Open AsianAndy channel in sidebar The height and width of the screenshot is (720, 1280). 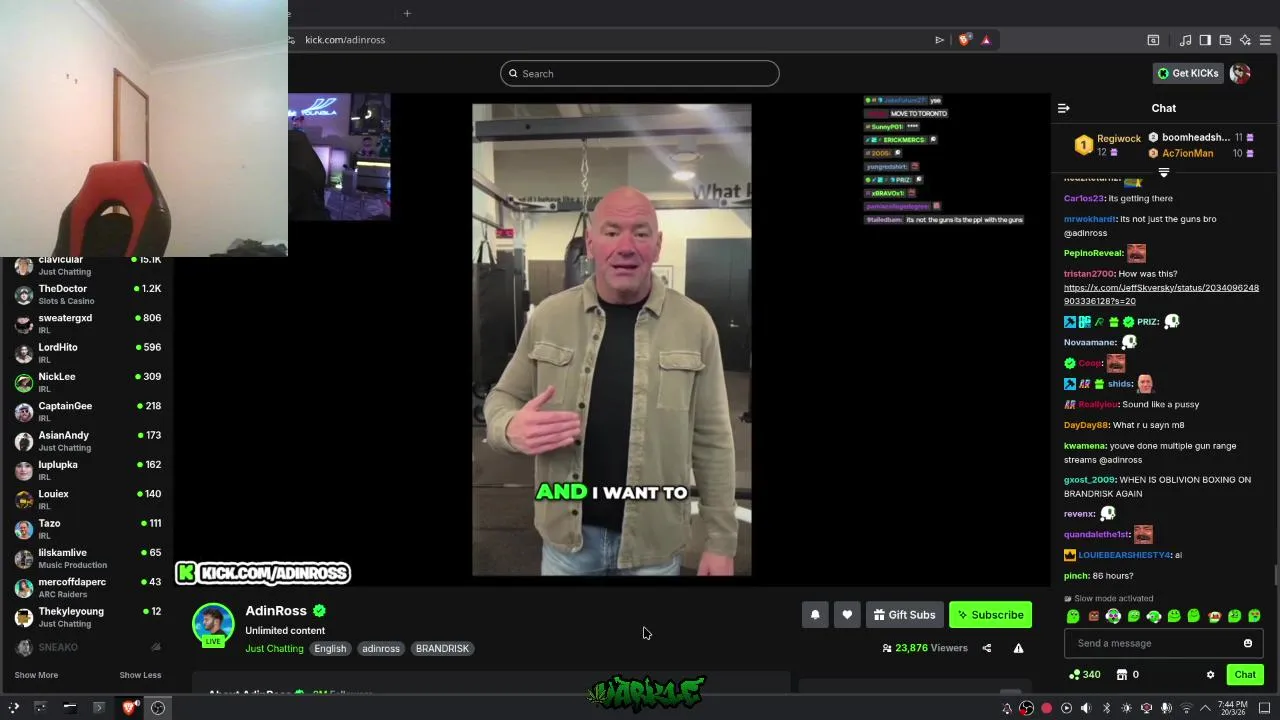tap(88, 441)
